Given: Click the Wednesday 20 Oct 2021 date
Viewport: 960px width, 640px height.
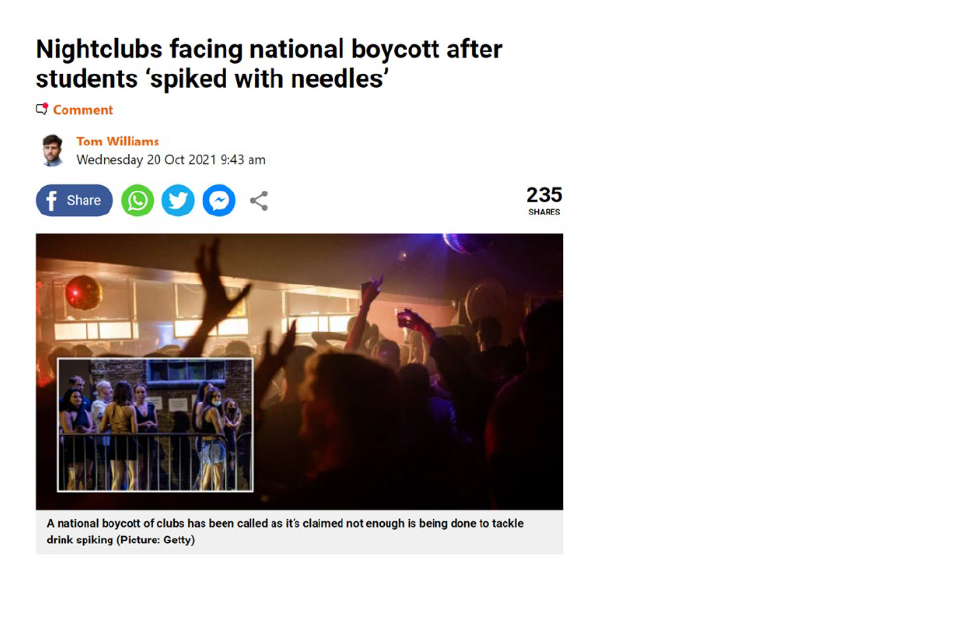Looking at the screenshot, I should 171,160.
